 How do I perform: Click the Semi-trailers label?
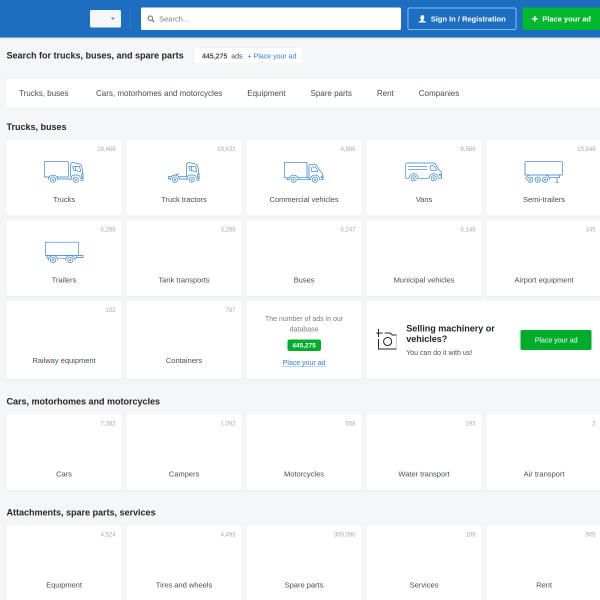click(x=544, y=199)
